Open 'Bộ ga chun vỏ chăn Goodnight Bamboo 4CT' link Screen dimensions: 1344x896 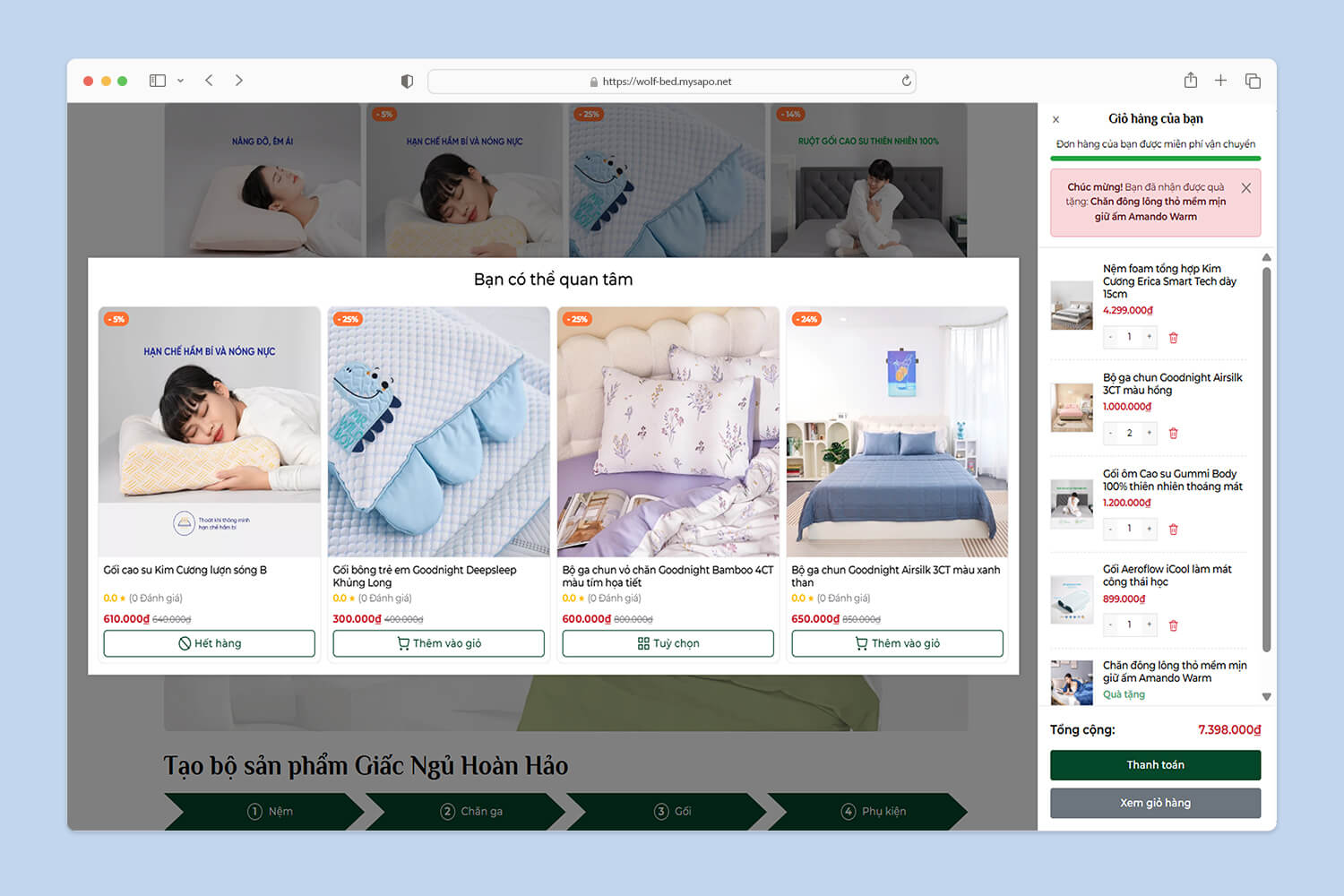point(668,576)
